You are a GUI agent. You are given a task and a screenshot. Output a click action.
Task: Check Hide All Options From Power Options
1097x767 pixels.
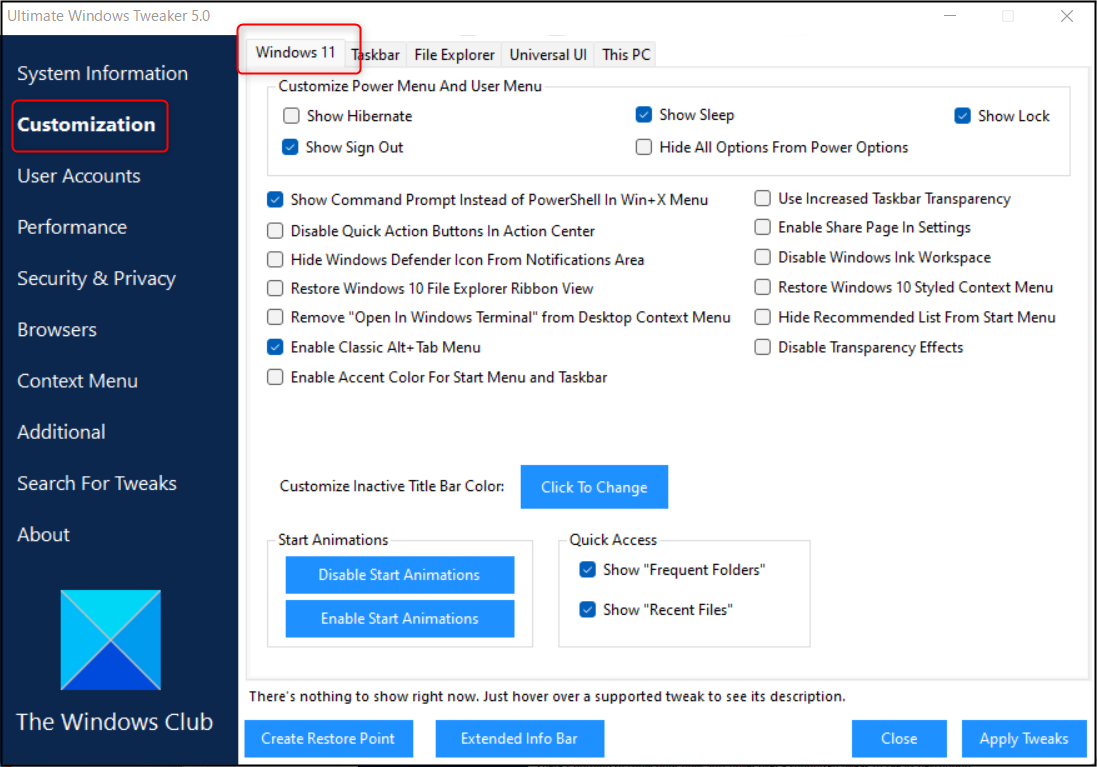coord(644,147)
